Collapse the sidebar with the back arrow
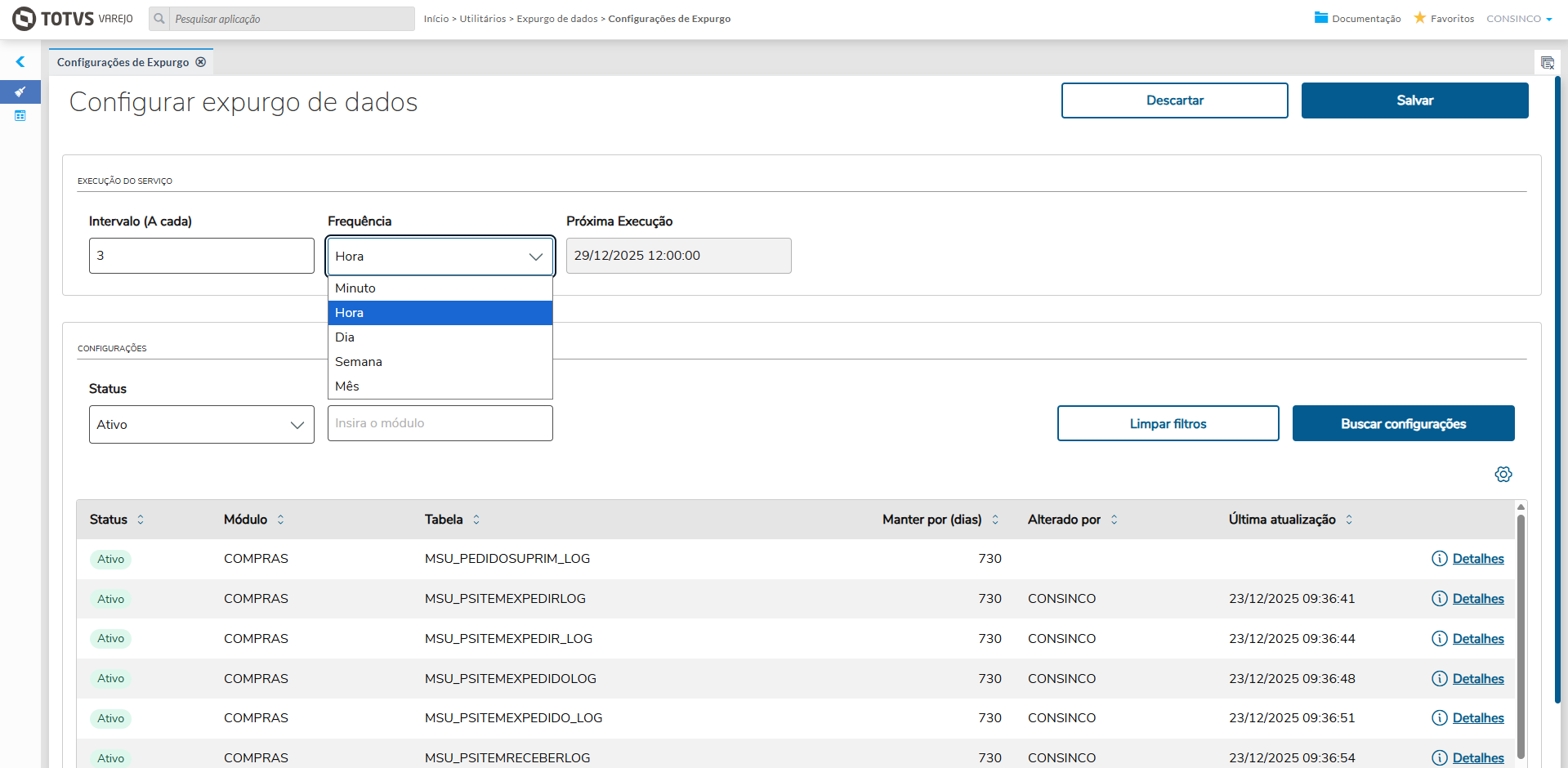Image resolution: width=1568 pixels, height=768 pixels. point(20,62)
